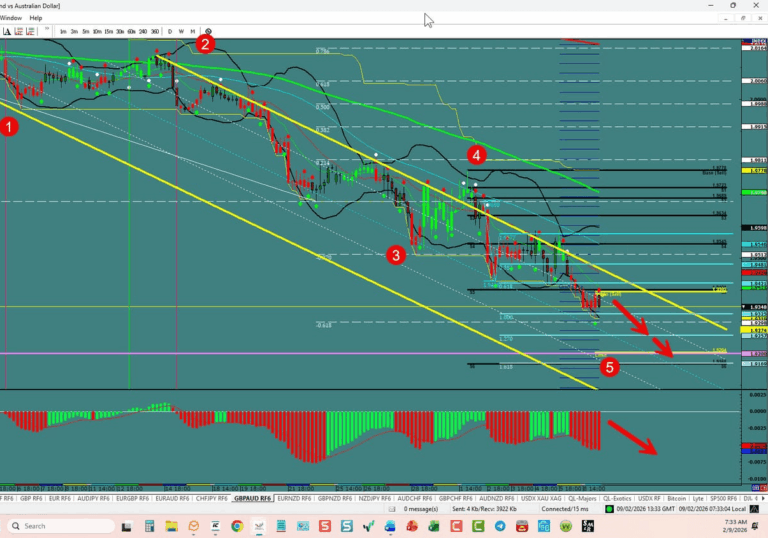Open the SP500 RF6 tab
The width and height of the screenshot is (768, 538).
[723, 498]
